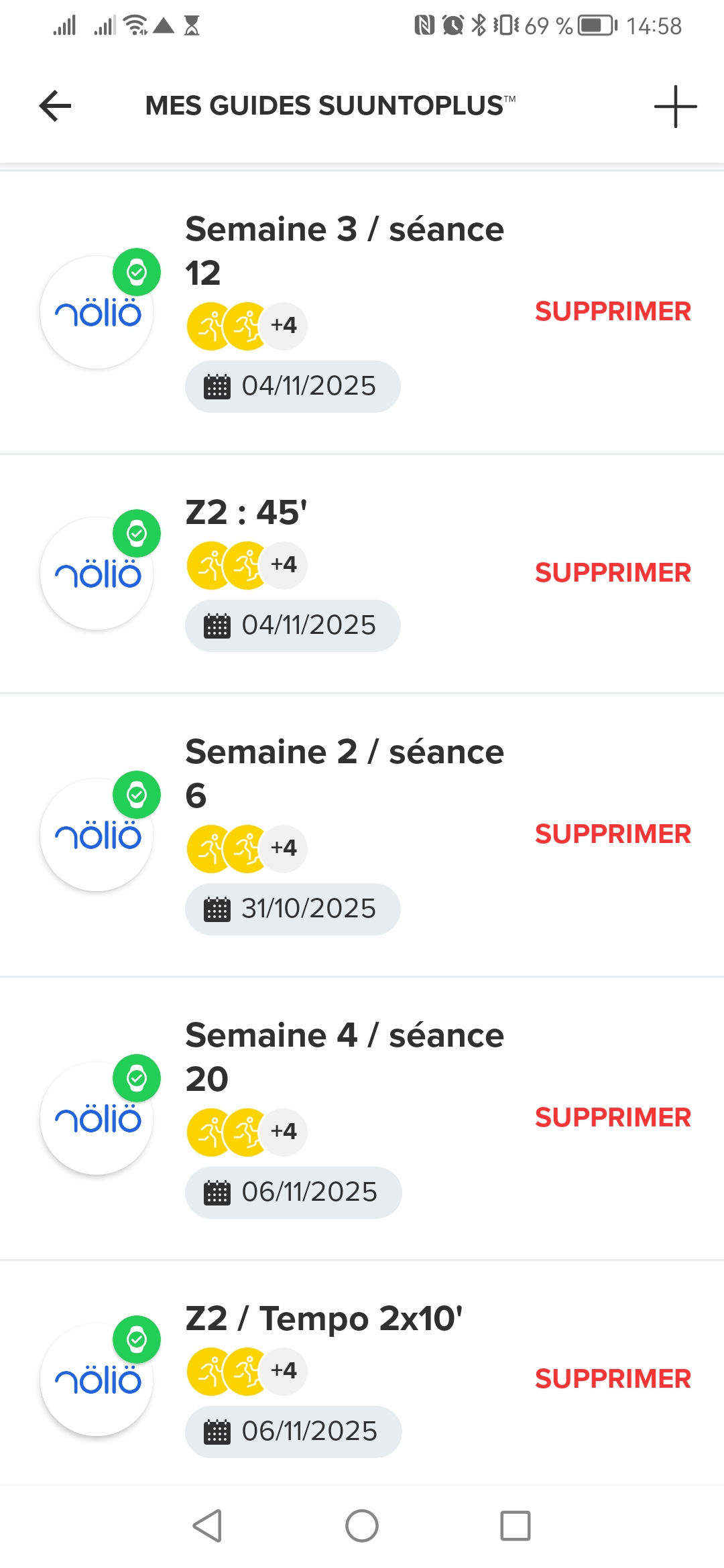Tap nolio logo beside Z2 / Tempo 2x10'
724x1568 pixels.
pyautogui.click(x=97, y=1380)
